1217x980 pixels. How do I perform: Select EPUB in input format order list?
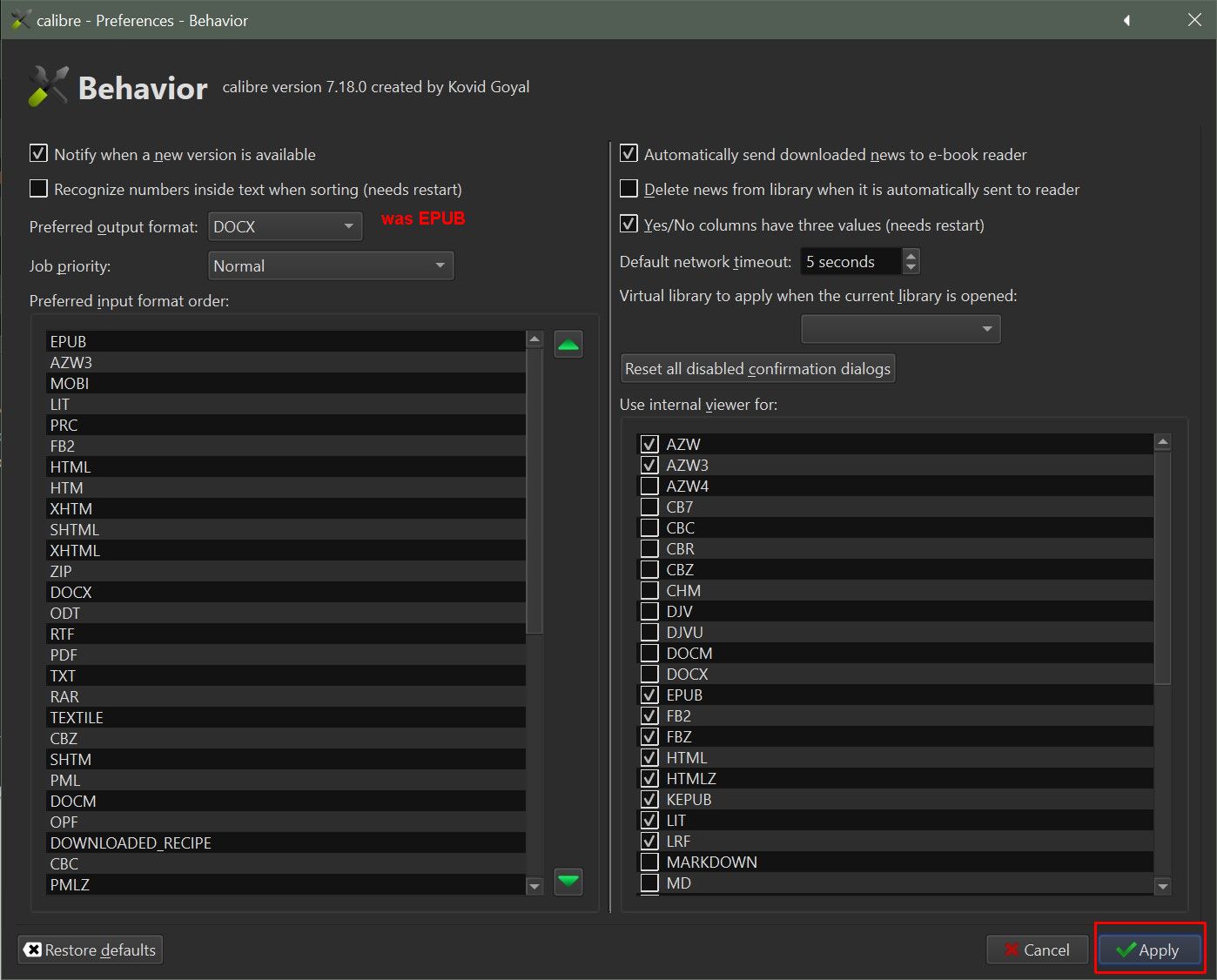pos(286,341)
